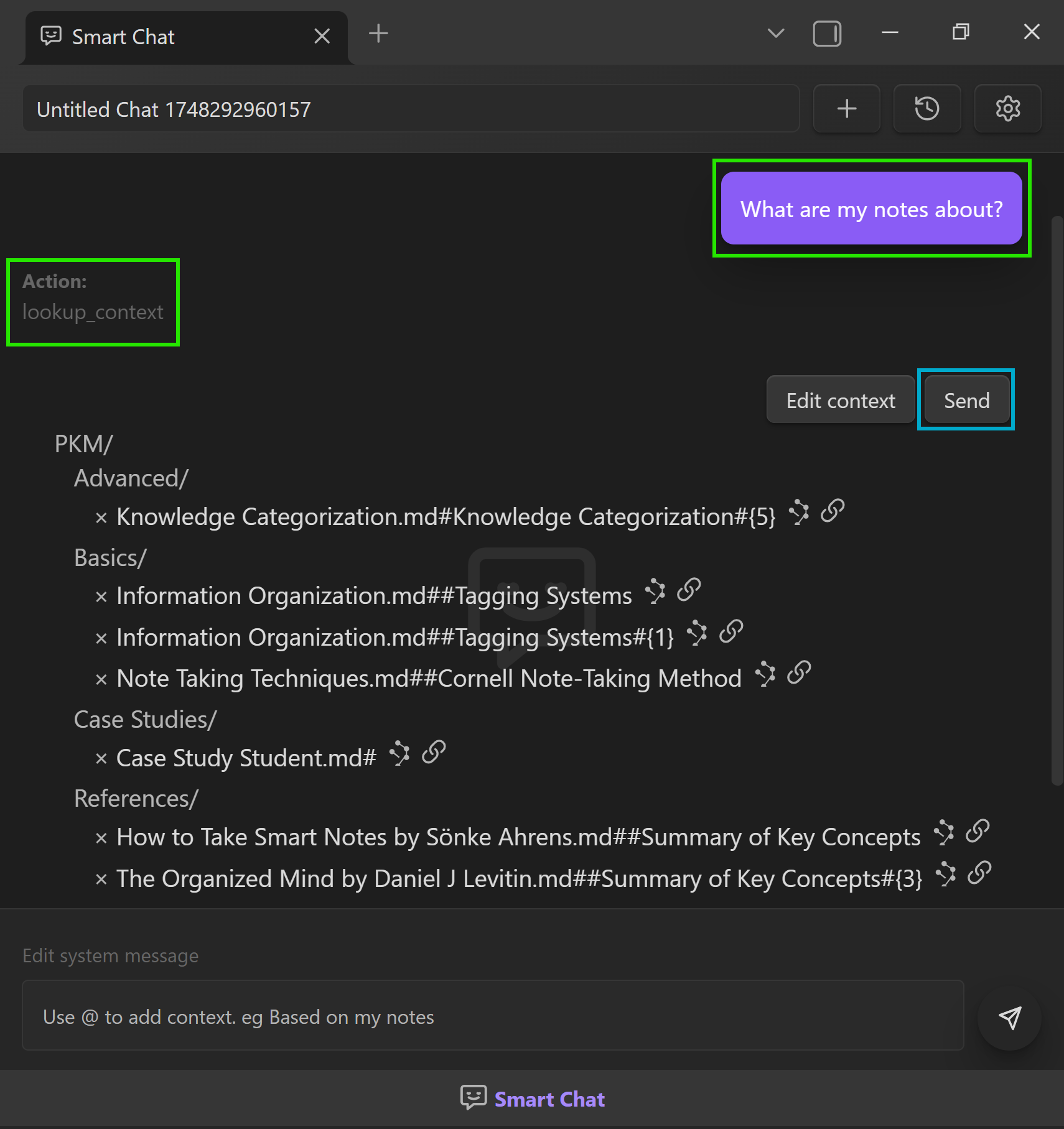Click the paper plane send icon

click(1009, 1018)
